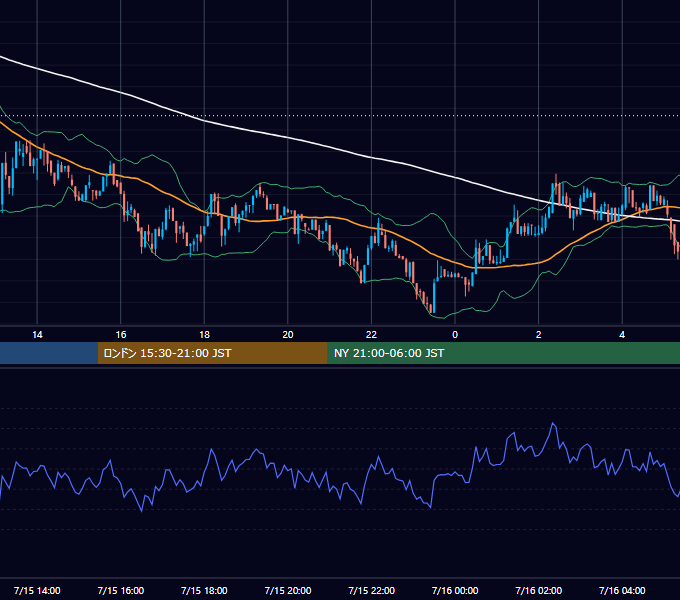The height and width of the screenshot is (600, 680).
Task: Click the 7/15 16:00 time label
Action: point(121,590)
